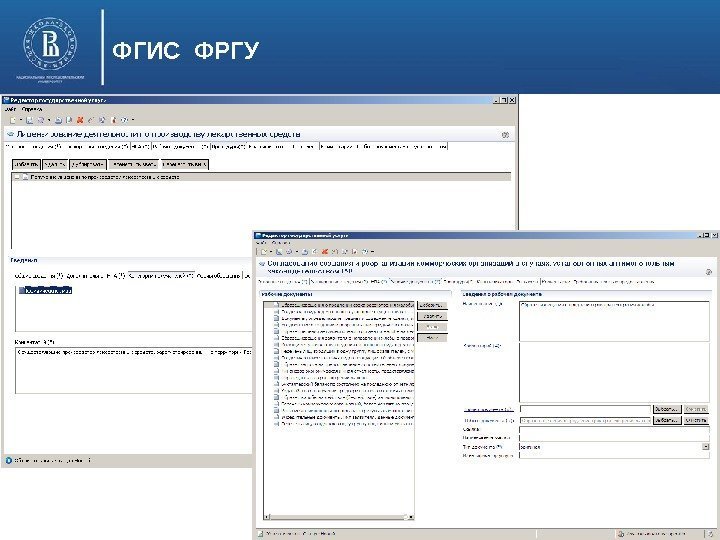The height and width of the screenshot is (540, 720).
Task: Click the red X delete icon in back window toolbar
Action: point(80,120)
